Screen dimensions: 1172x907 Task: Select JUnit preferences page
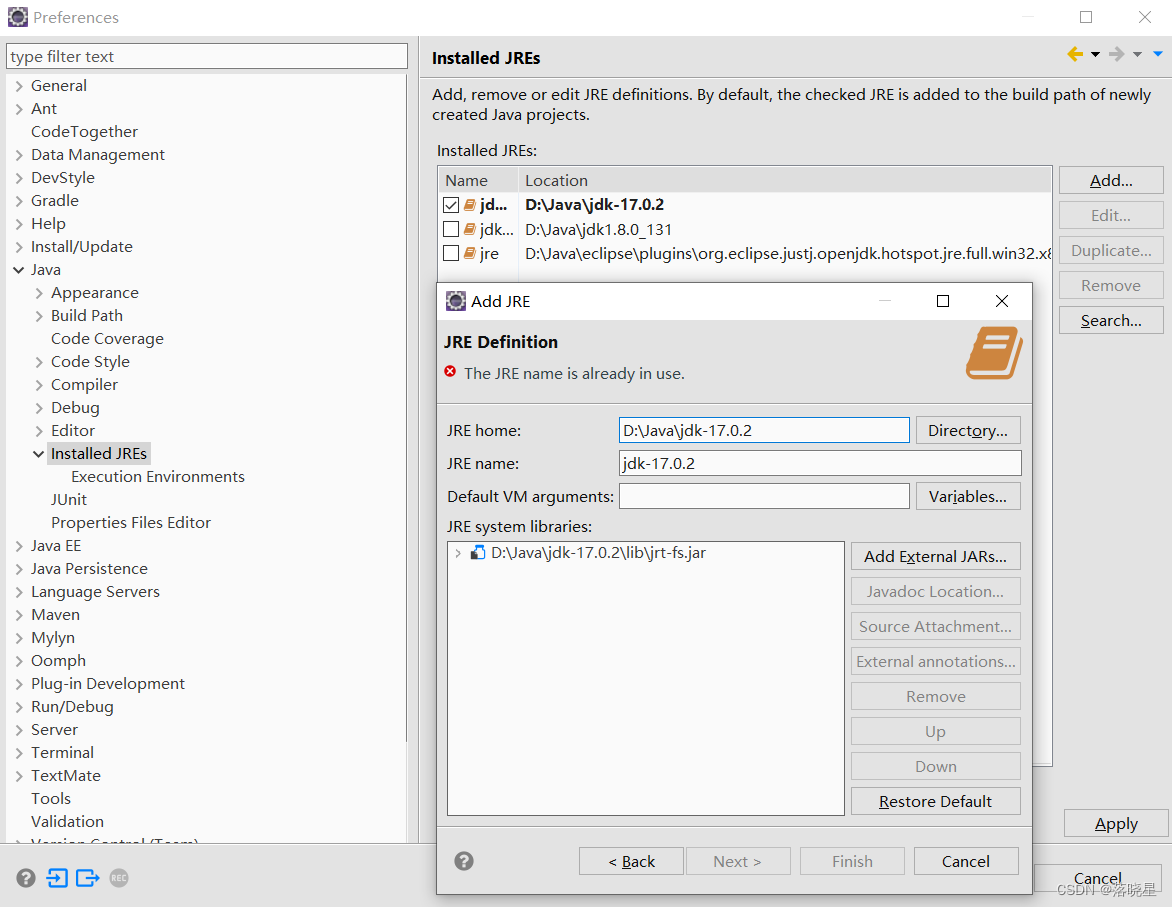click(x=69, y=500)
